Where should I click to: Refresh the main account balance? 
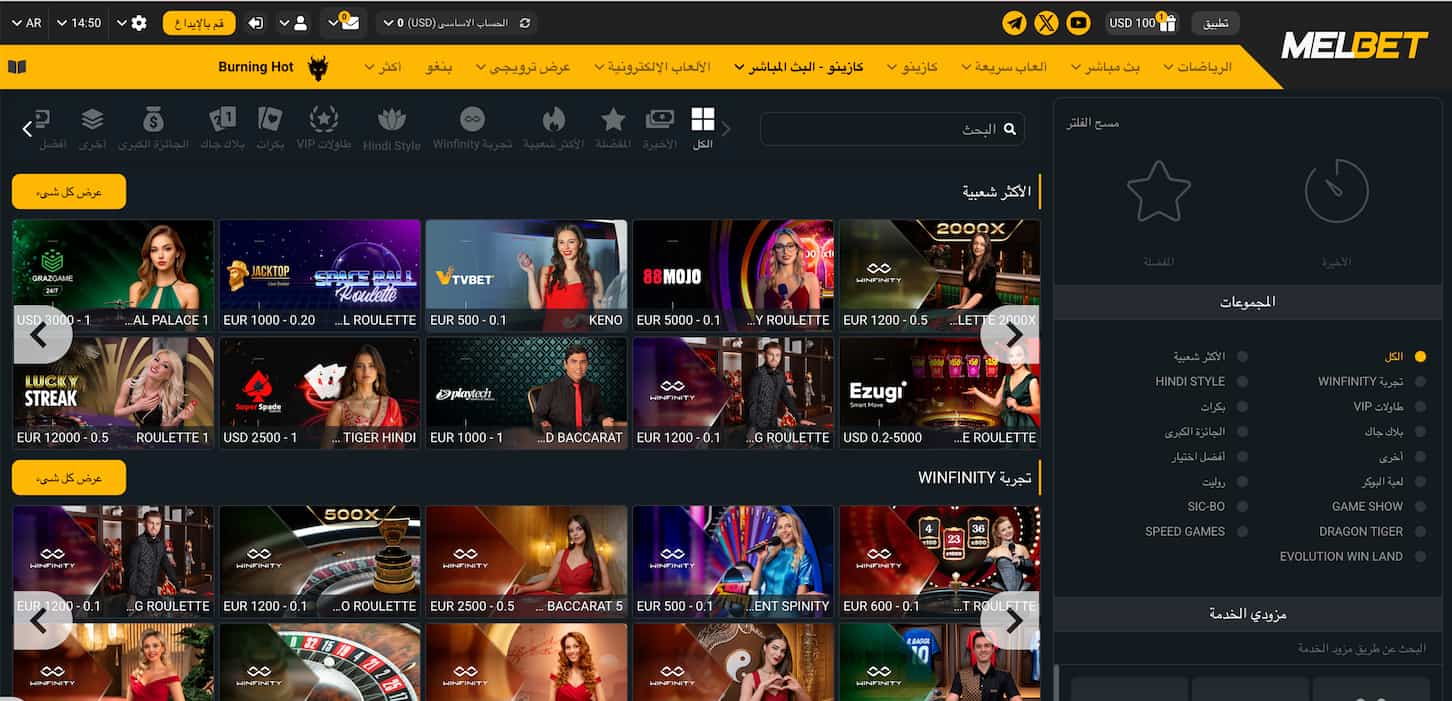pyautogui.click(x=525, y=22)
